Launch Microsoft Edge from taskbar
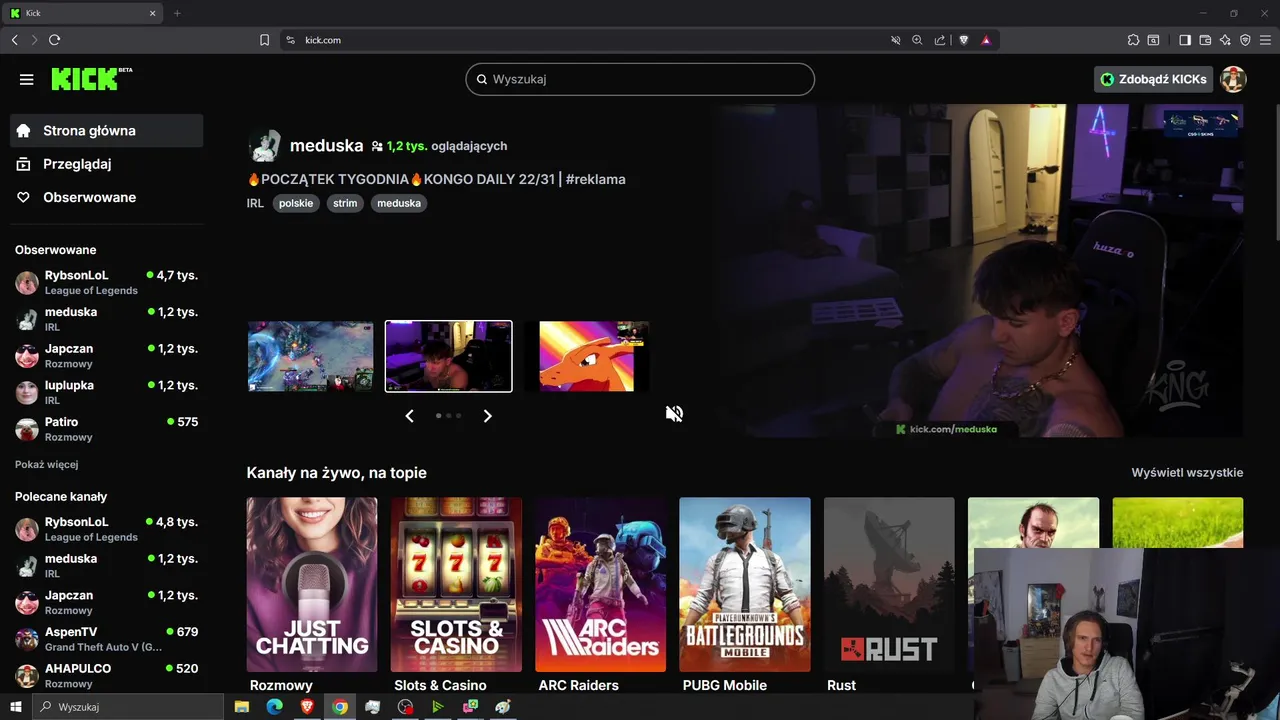Image resolution: width=1280 pixels, height=720 pixels. [x=274, y=707]
